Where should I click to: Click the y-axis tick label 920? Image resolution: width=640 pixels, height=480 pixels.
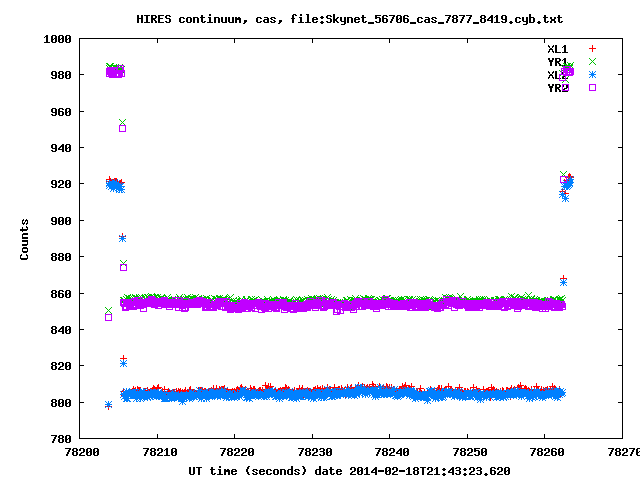click(61, 184)
